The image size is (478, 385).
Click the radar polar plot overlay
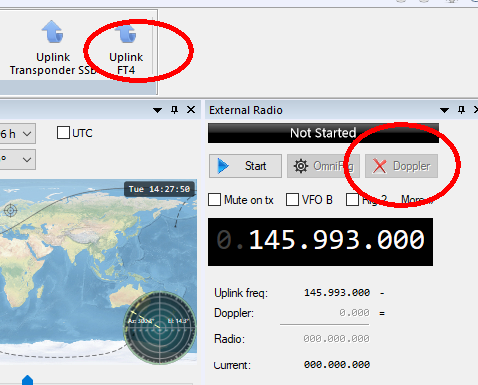click(x=160, y=328)
